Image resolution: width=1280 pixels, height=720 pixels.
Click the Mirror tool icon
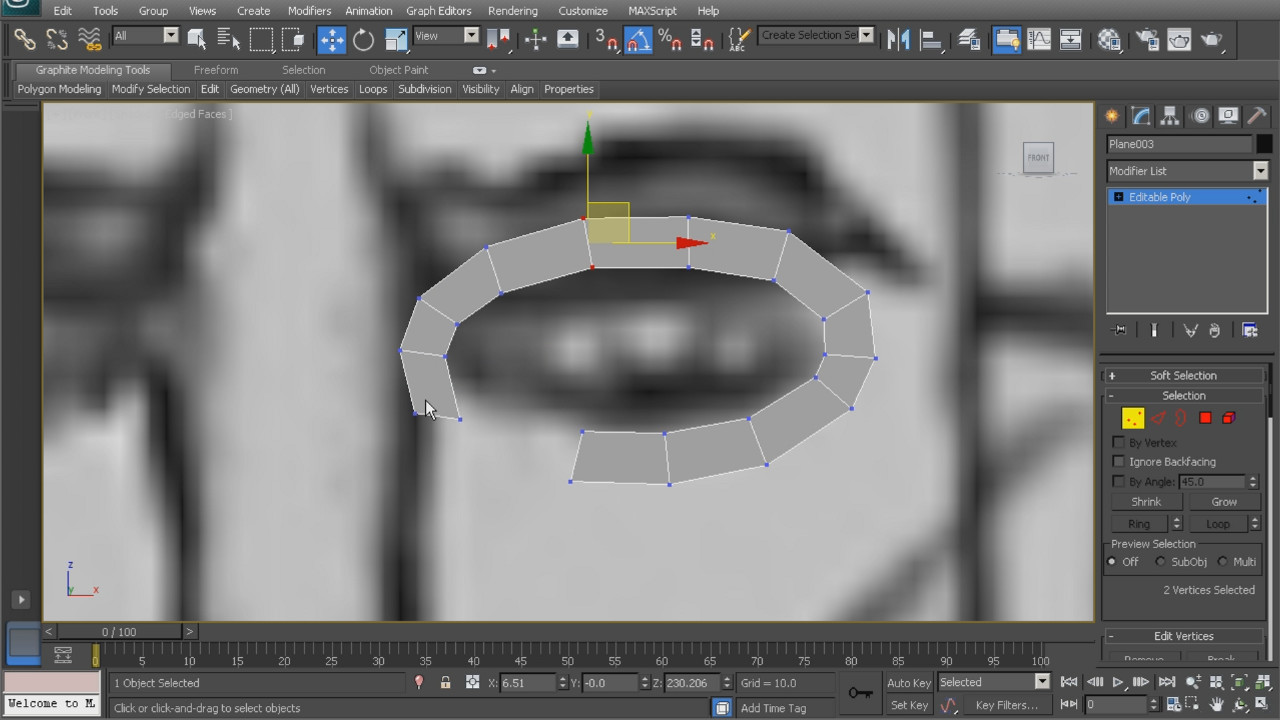click(898, 39)
